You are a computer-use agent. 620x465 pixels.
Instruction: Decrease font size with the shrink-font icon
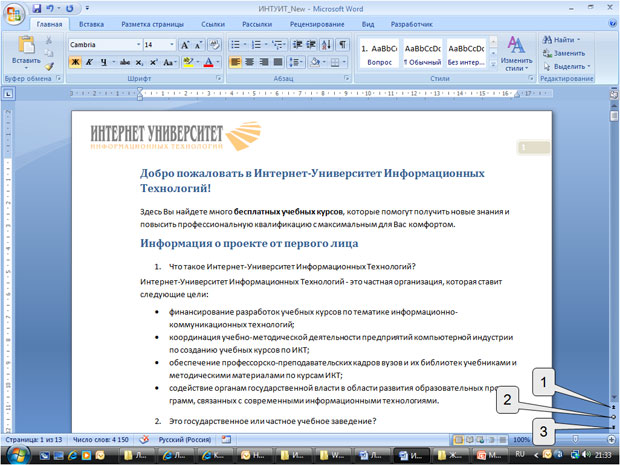tap(198, 45)
